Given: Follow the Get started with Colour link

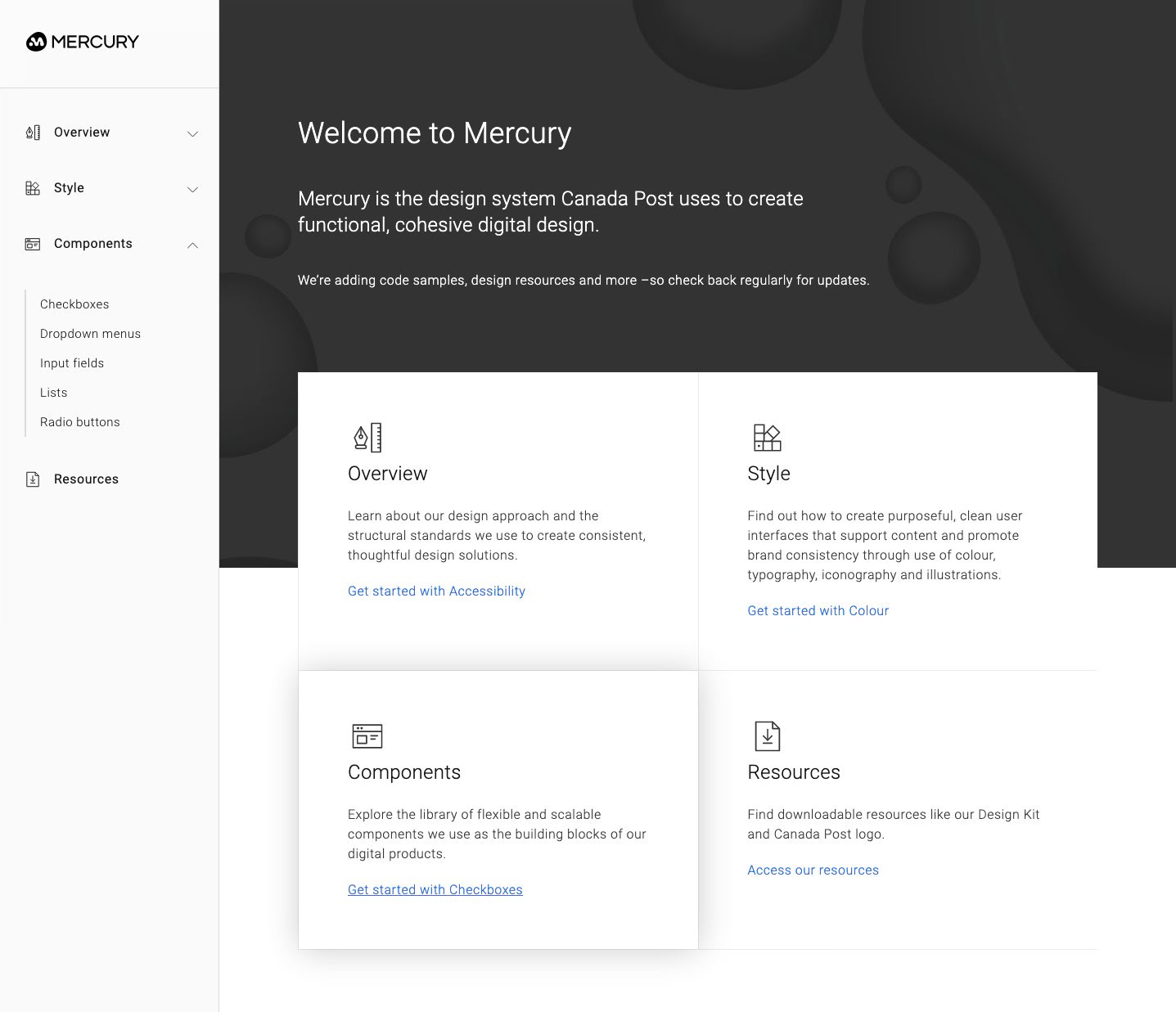Looking at the screenshot, I should pos(818,610).
